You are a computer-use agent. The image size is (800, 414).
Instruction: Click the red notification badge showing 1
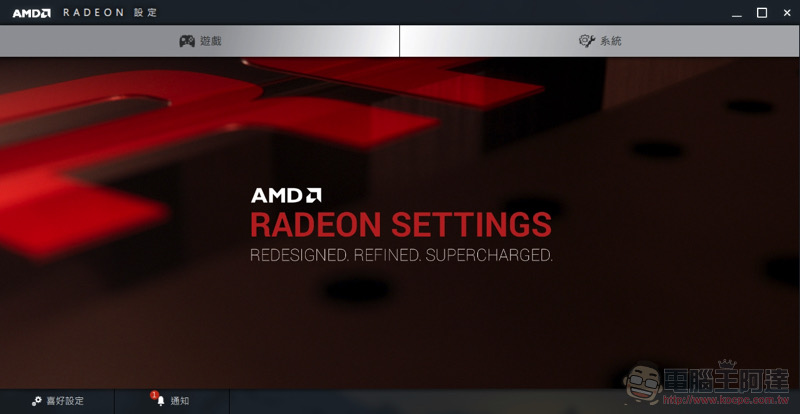[x=153, y=395]
